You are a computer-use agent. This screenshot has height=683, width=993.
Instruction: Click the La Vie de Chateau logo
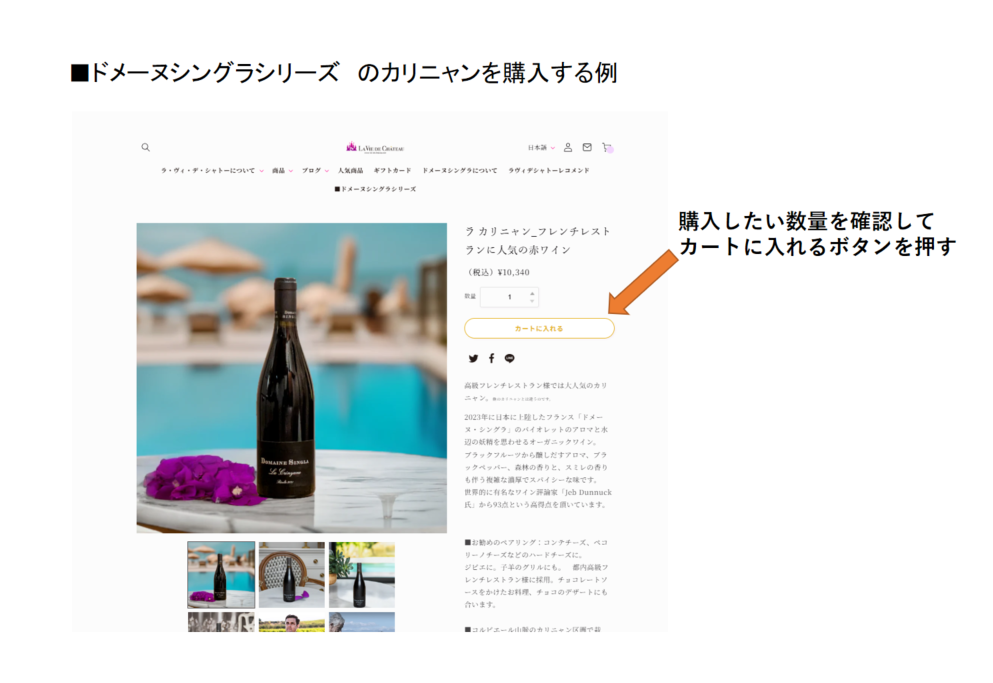pyautogui.click(x=375, y=148)
